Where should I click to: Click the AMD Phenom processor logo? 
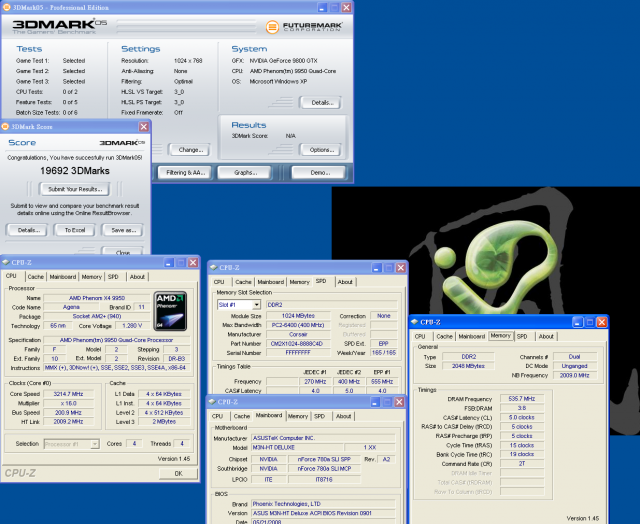point(170,311)
